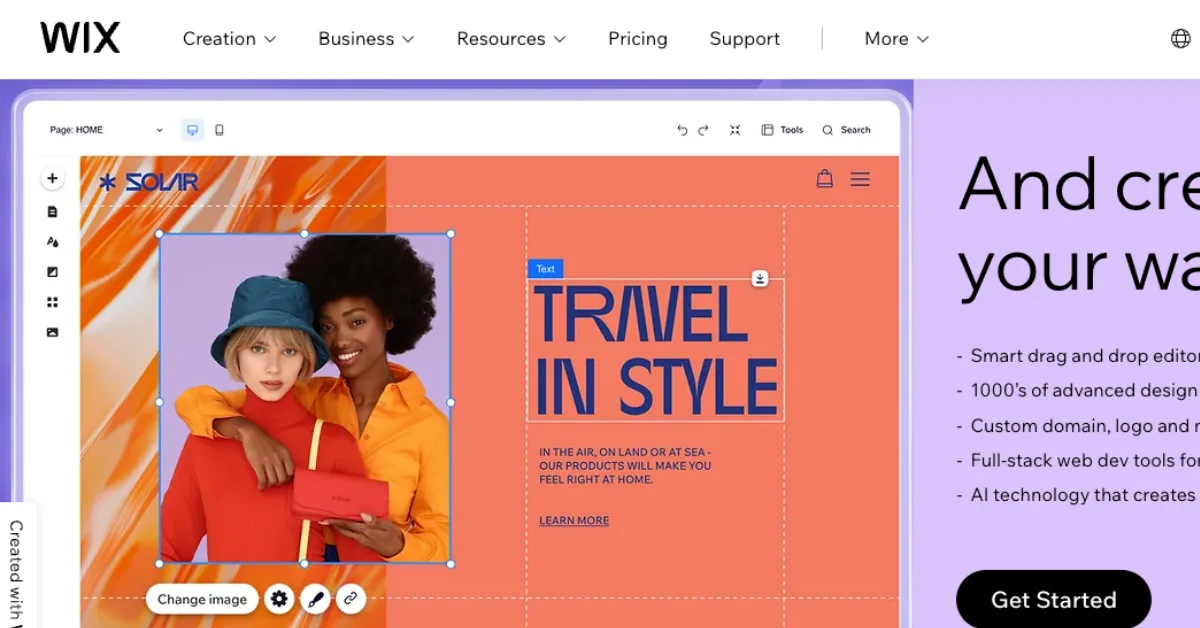Image resolution: width=1200 pixels, height=628 pixels.
Task: Open the Resources dropdown
Action: pyautogui.click(x=511, y=39)
